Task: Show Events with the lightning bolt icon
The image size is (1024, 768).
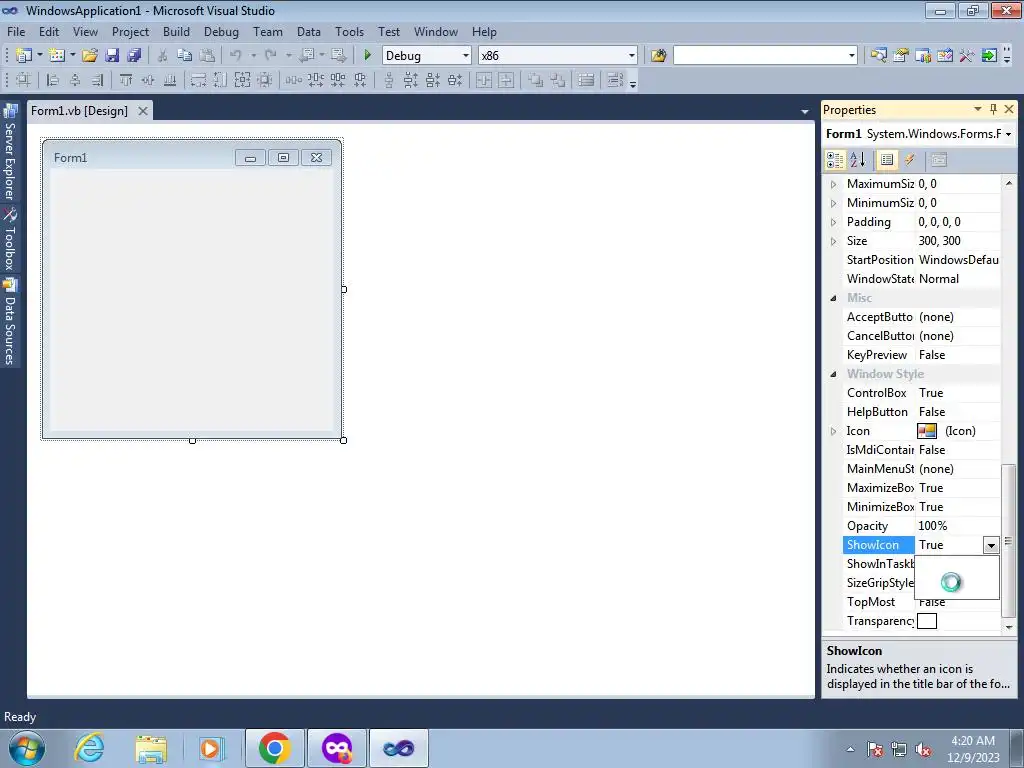Action: pos(909,159)
